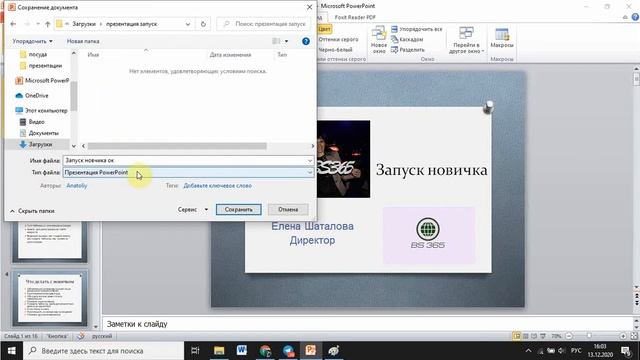The image size is (640, 360).
Task: Create a new folder with Новая папка
Action: tap(83, 41)
